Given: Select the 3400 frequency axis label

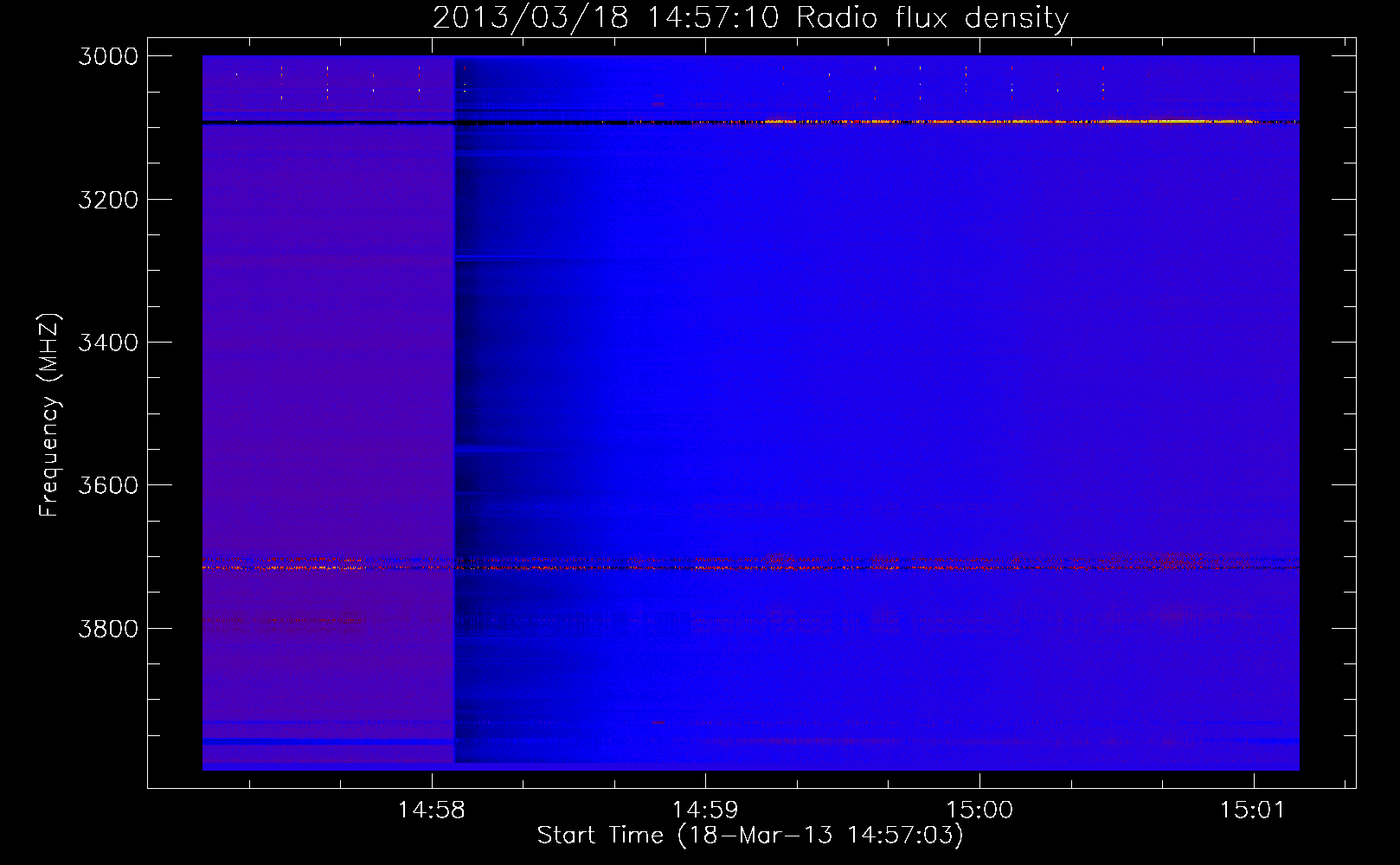Looking at the screenshot, I should click(108, 343).
